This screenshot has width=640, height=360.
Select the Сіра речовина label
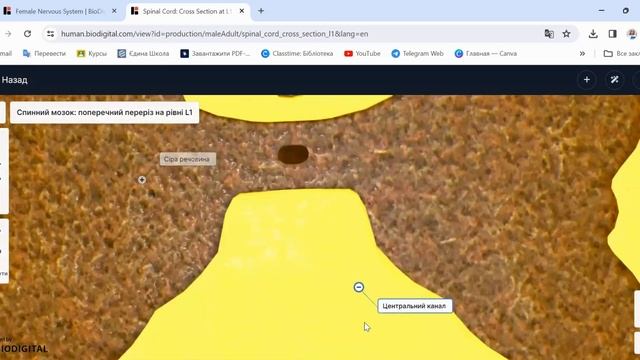[x=187, y=159]
